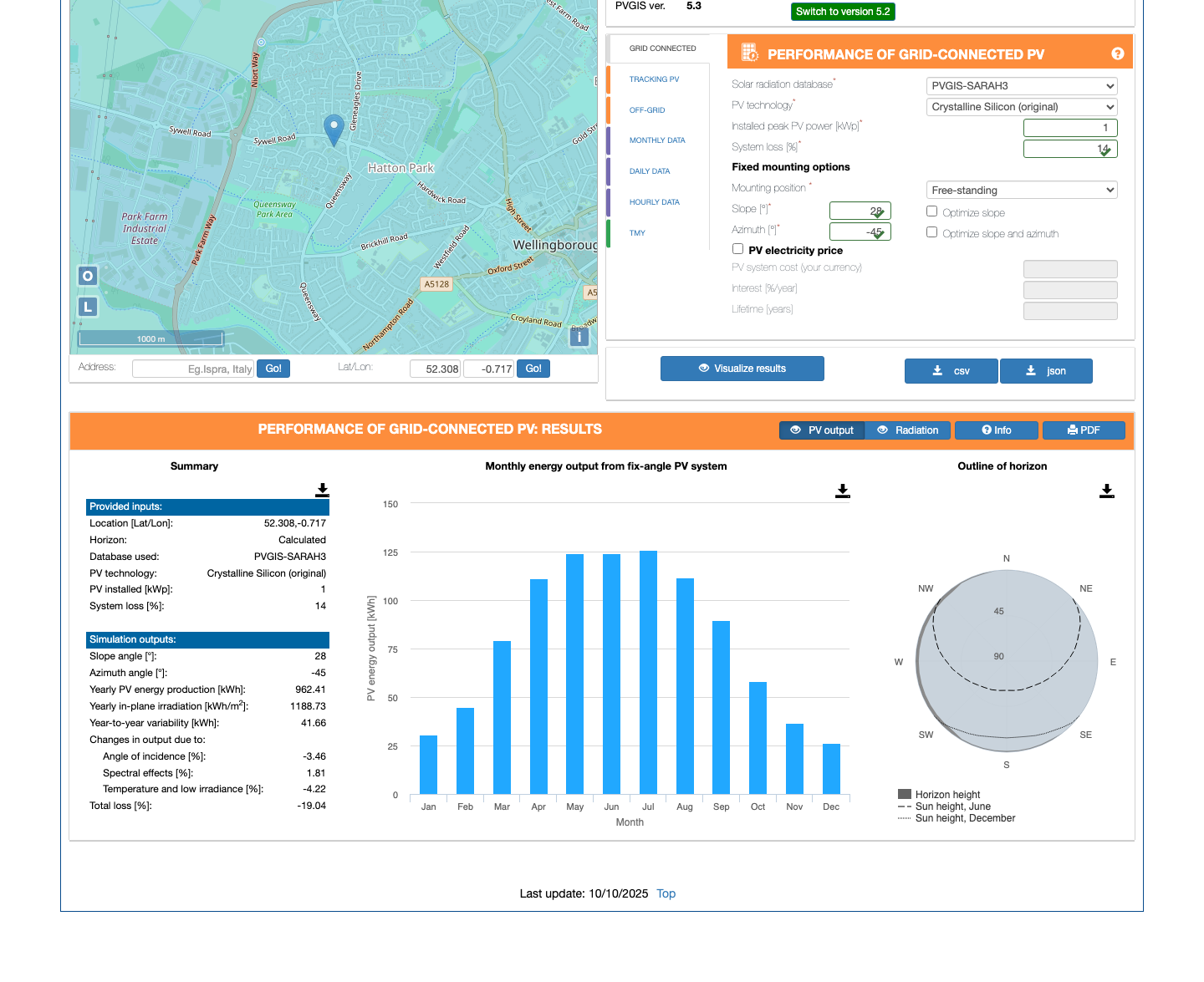
Task: Switch to the HOURLY DATA tab
Action: (x=654, y=201)
